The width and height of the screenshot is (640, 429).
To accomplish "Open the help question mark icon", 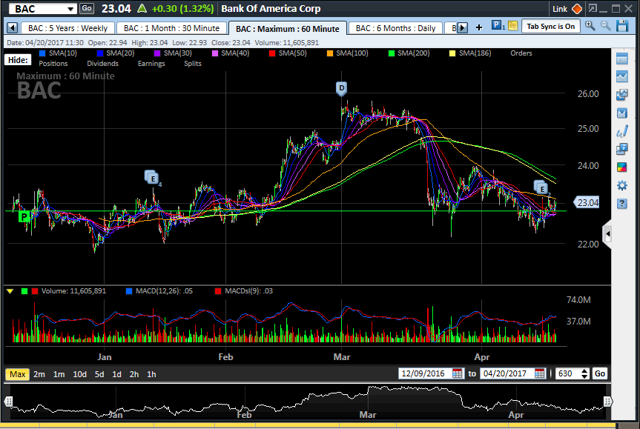I will tap(622, 203).
